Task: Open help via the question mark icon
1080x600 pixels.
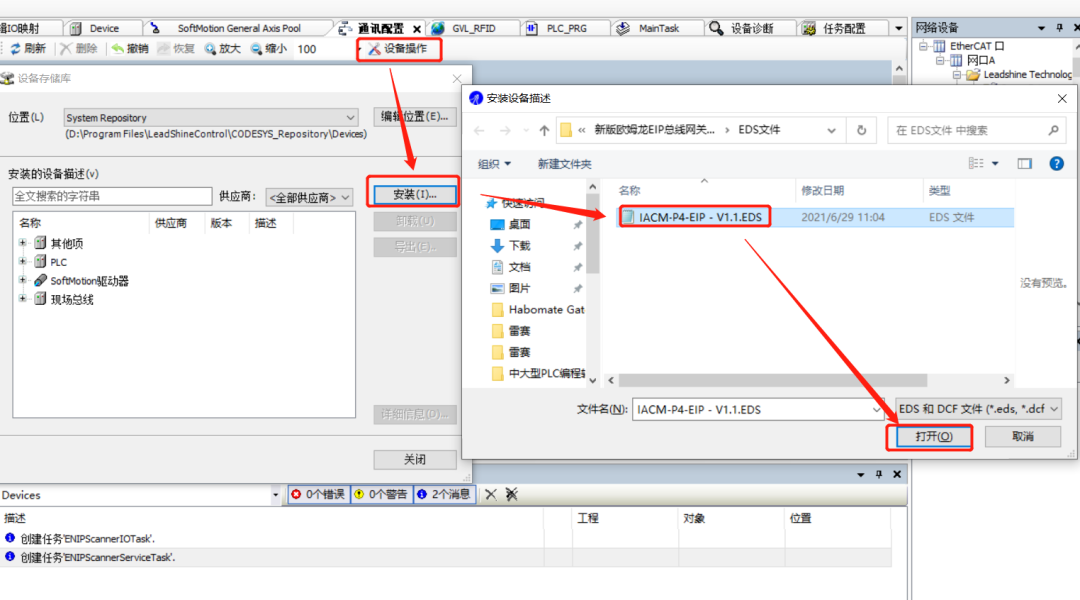Action: [1058, 163]
